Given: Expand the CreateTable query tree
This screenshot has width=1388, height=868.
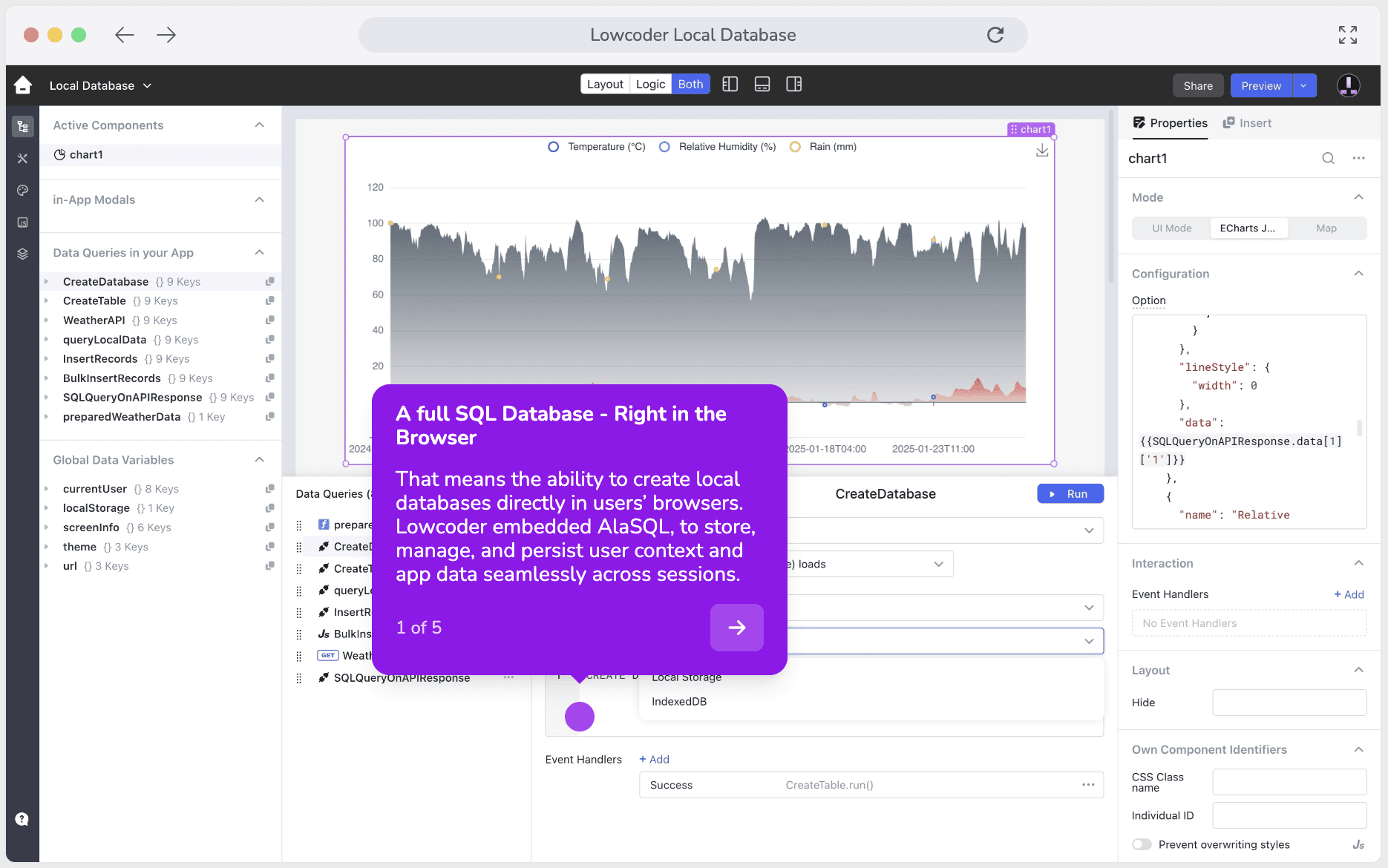Looking at the screenshot, I should click(46, 300).
